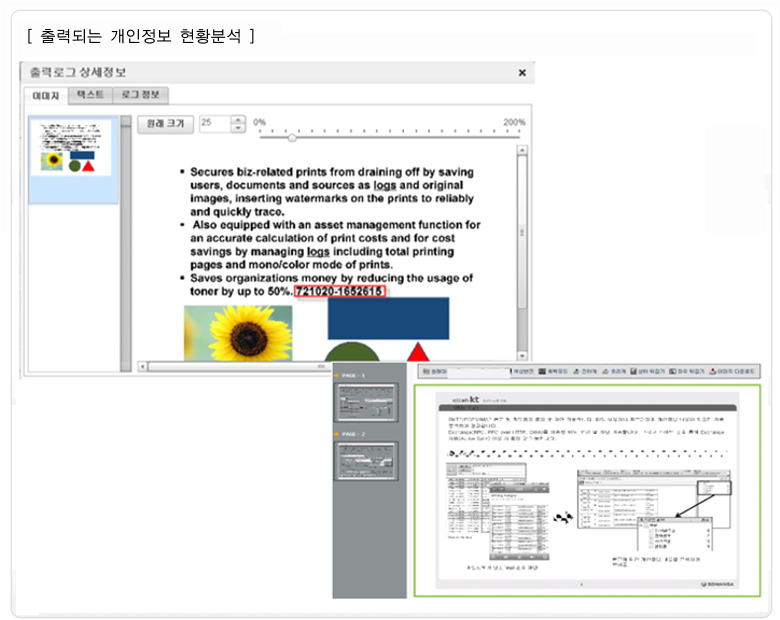Open the 로그 정보 tab
Viewport: 780px width, 620px height.
point(140,96)
